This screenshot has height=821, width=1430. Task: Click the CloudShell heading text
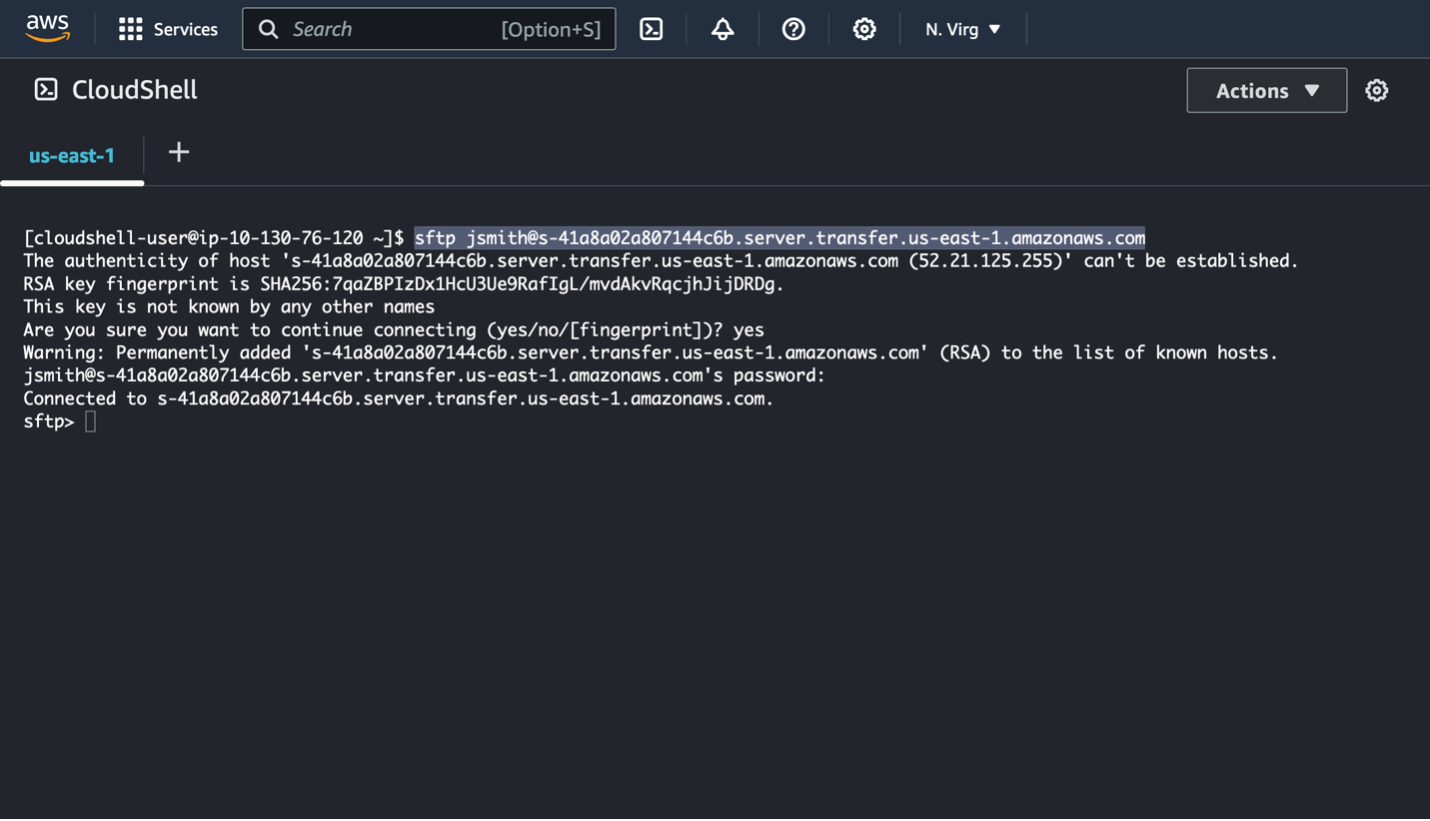click(x=134, y=90)
